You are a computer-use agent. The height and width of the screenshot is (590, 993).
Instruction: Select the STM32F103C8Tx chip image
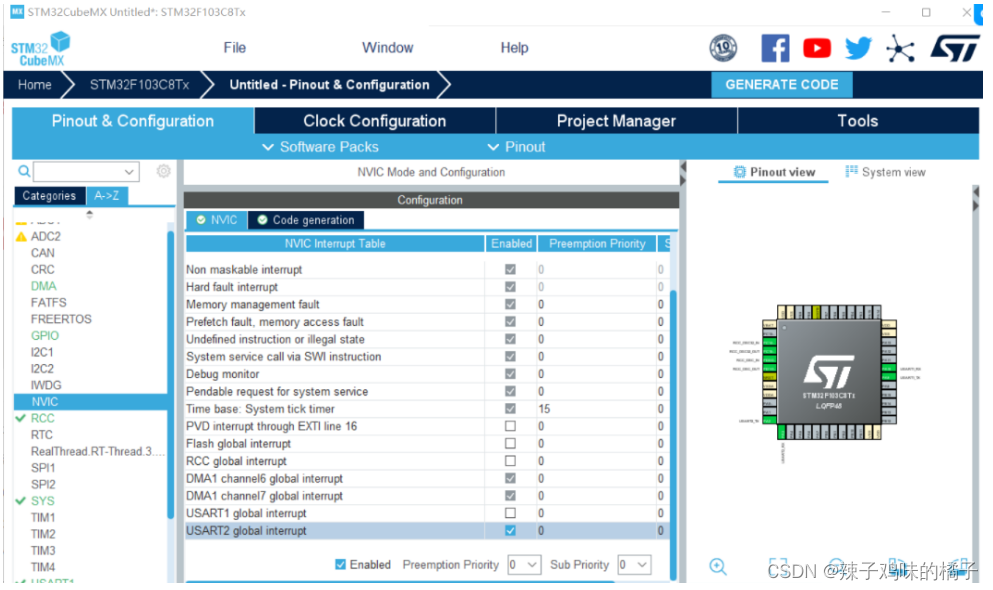pyautogui.click(x=828, y=372)
